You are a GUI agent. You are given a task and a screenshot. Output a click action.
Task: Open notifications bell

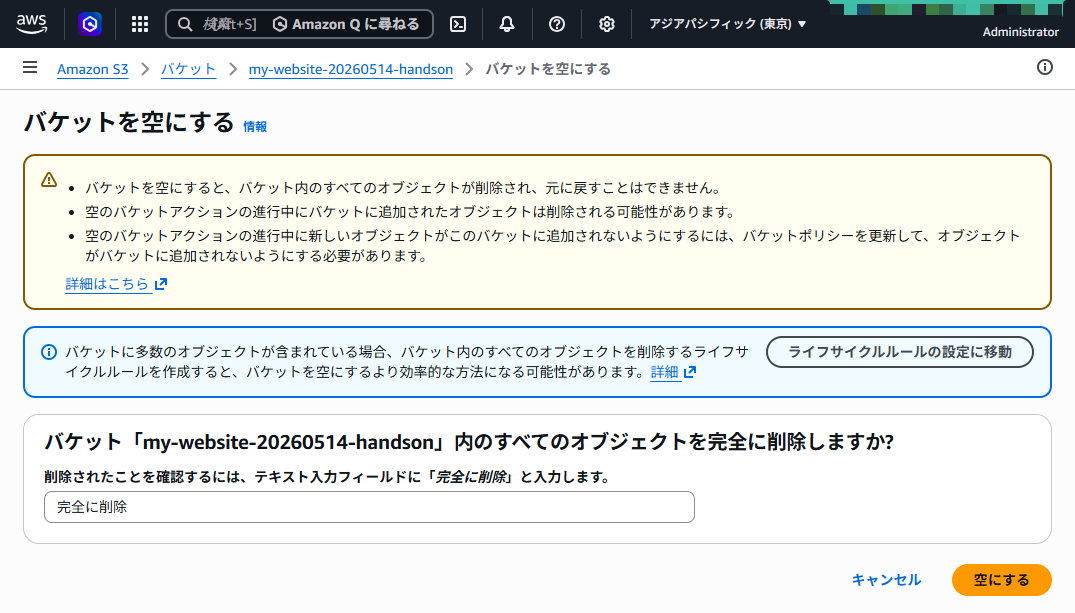507,24
